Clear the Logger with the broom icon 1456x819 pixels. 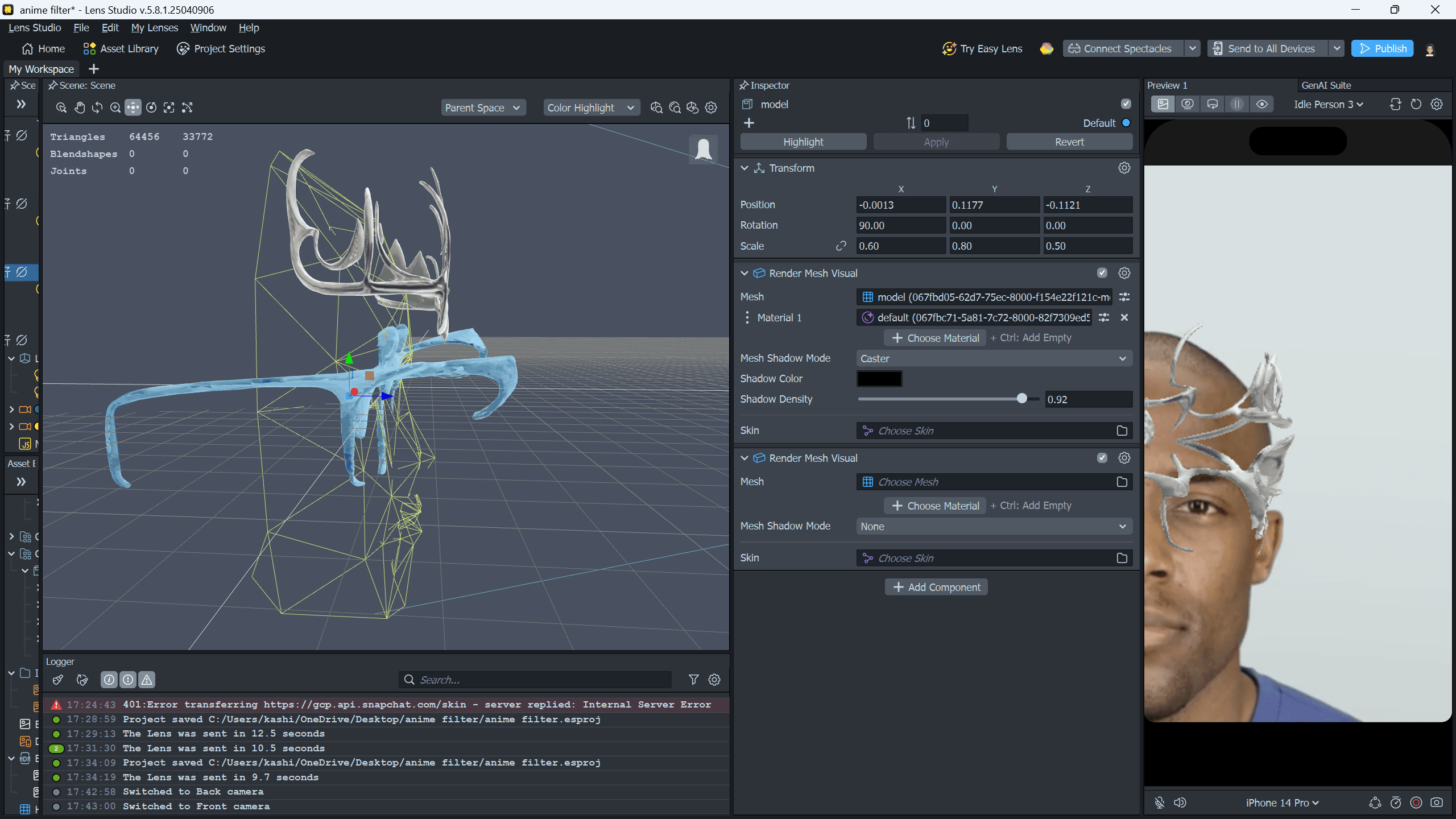coord(58,680)
